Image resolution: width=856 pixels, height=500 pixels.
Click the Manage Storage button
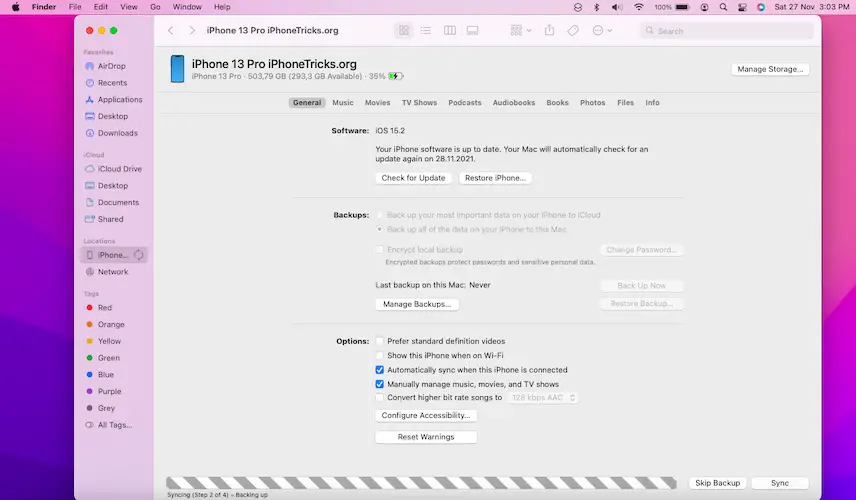(770, 69)
